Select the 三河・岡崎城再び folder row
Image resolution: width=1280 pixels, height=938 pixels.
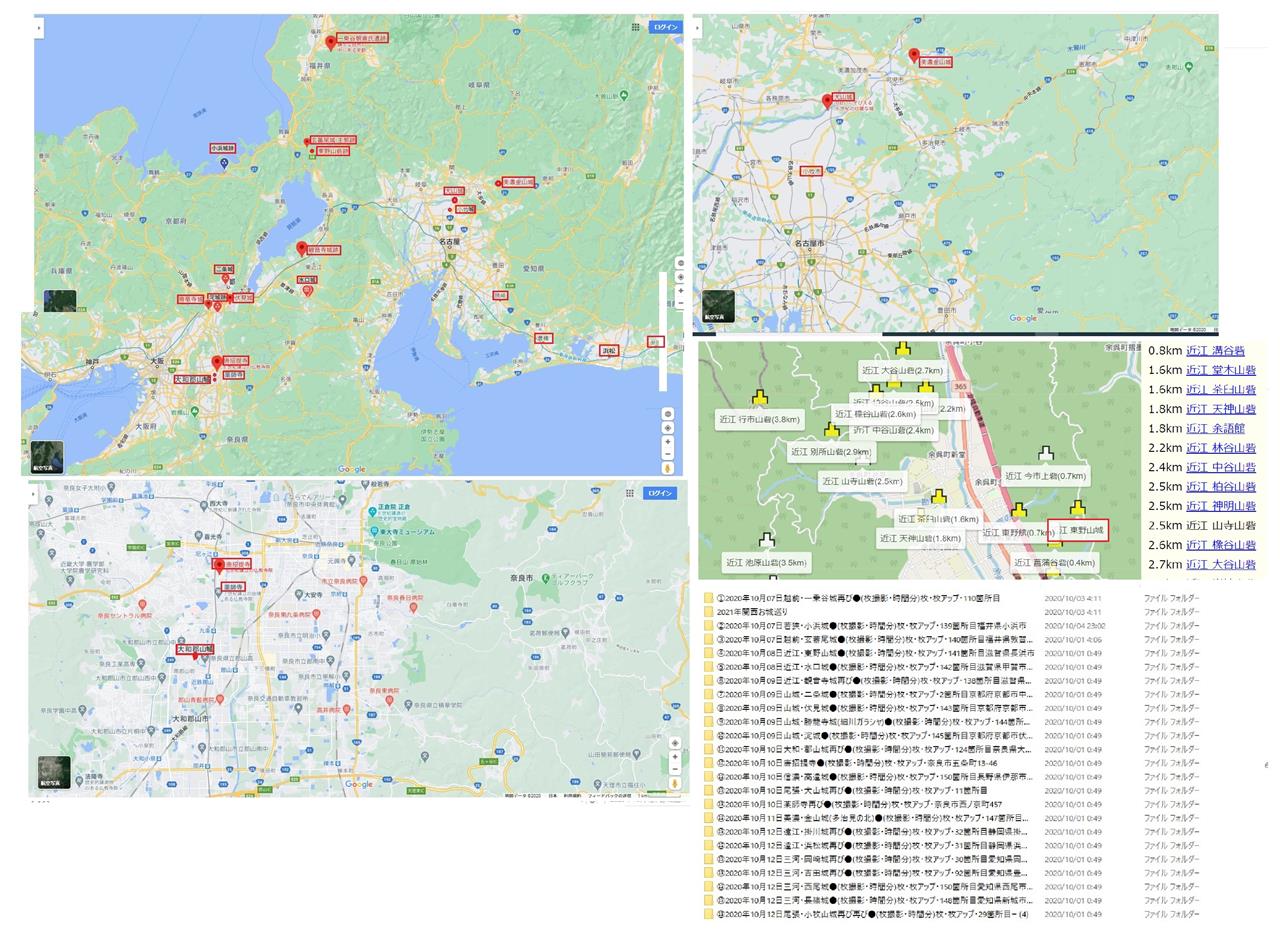pyautogui.click(x=950, y=859)
